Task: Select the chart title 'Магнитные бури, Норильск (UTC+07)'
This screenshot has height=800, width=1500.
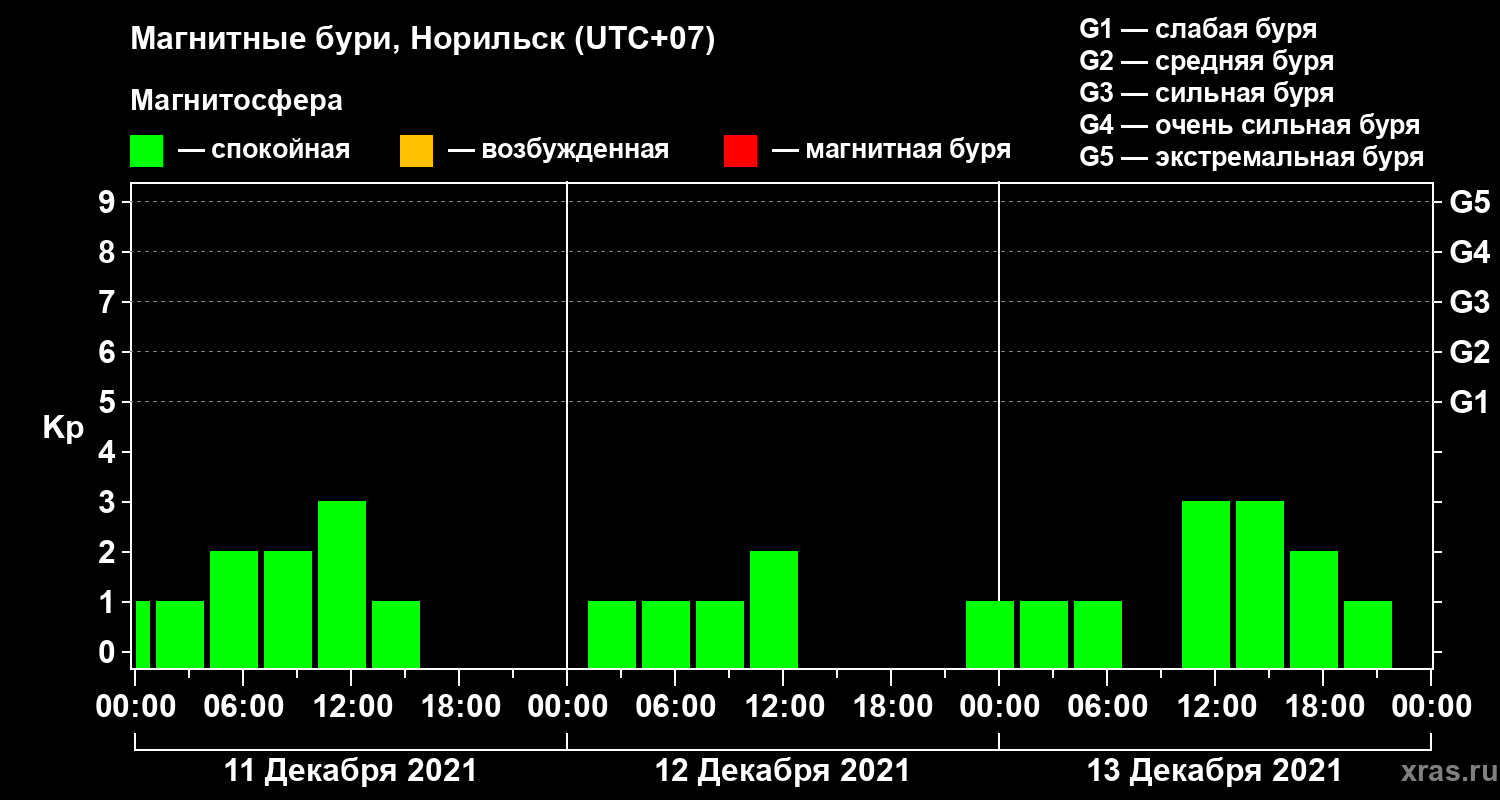Action: [x=423, y=40]
